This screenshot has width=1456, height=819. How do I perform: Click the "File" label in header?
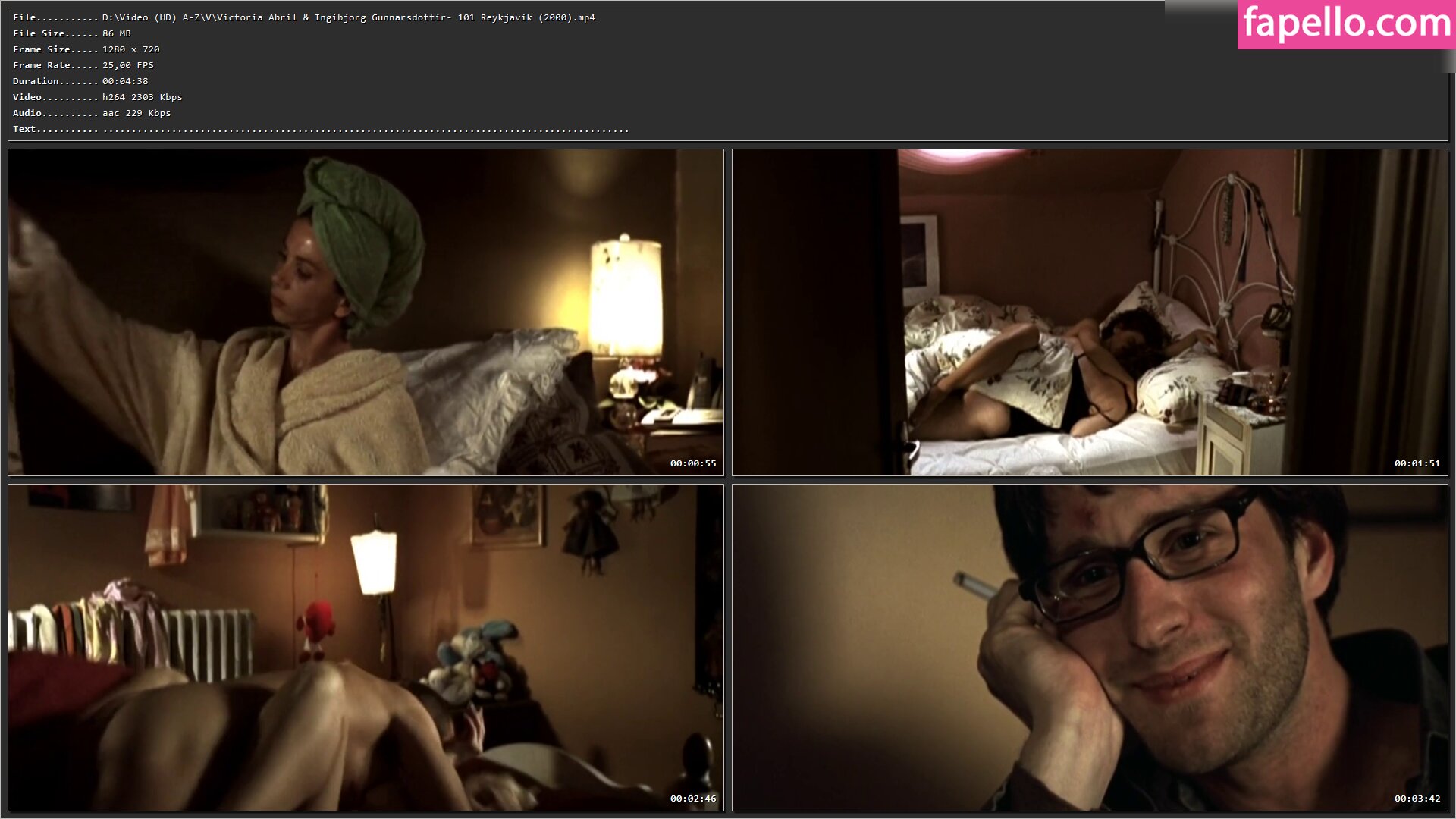click(x=24, y=17)
